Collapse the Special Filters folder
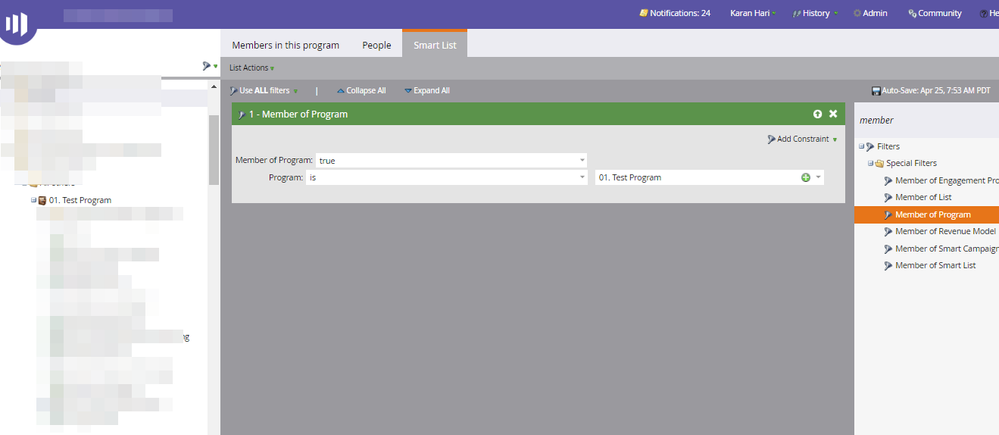 870,163
